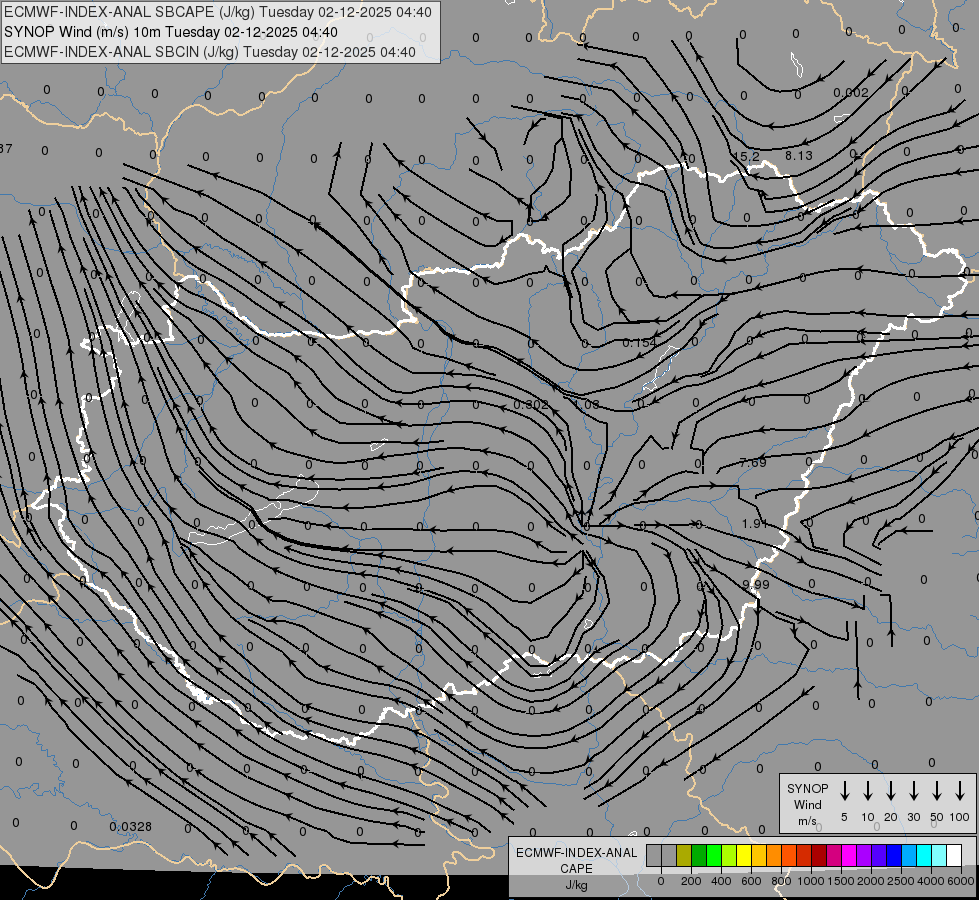
Task: Select the sky blue CAPE legend swatch
Action: click(908, 855)
